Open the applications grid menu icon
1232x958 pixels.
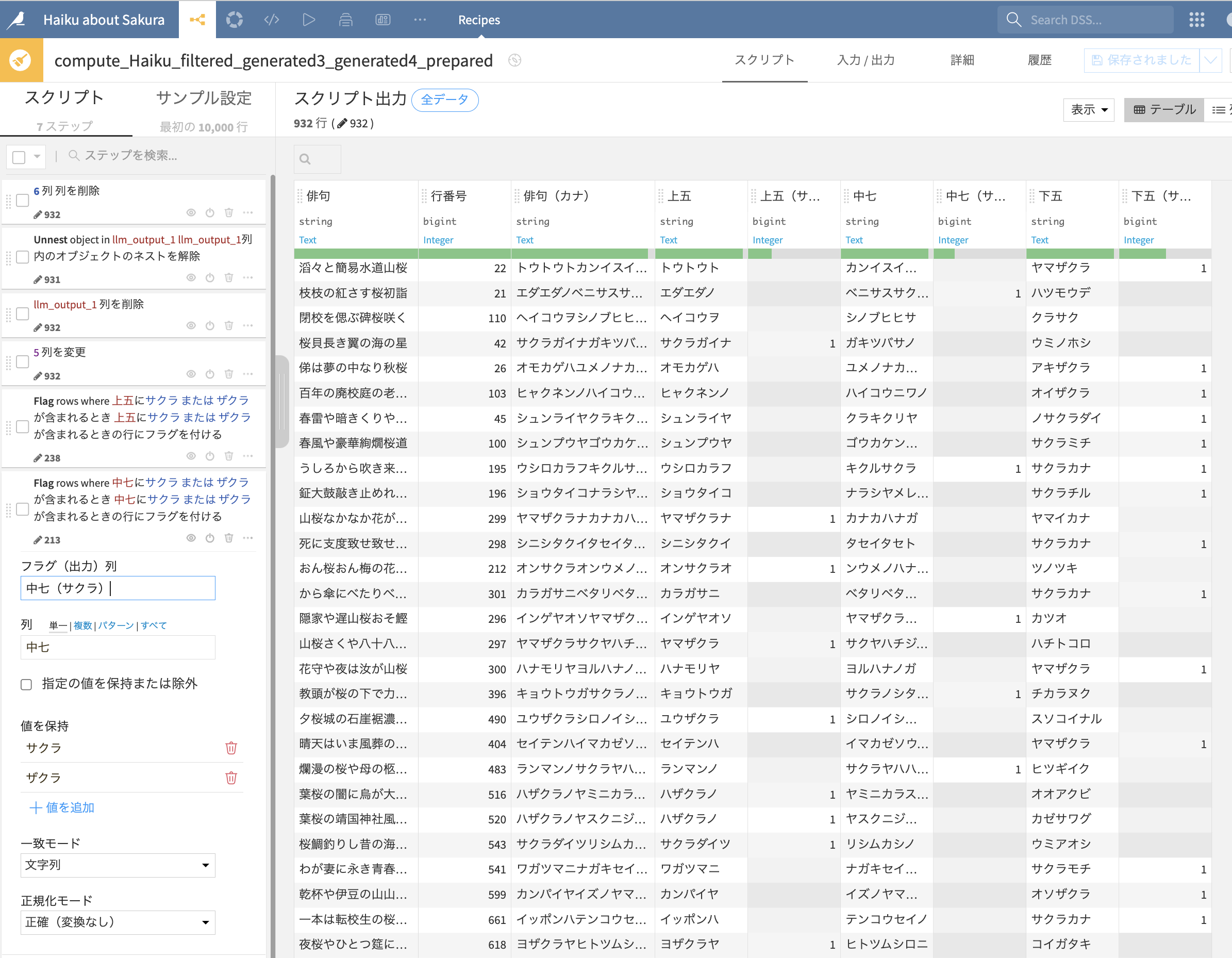tap(1196, 20)
